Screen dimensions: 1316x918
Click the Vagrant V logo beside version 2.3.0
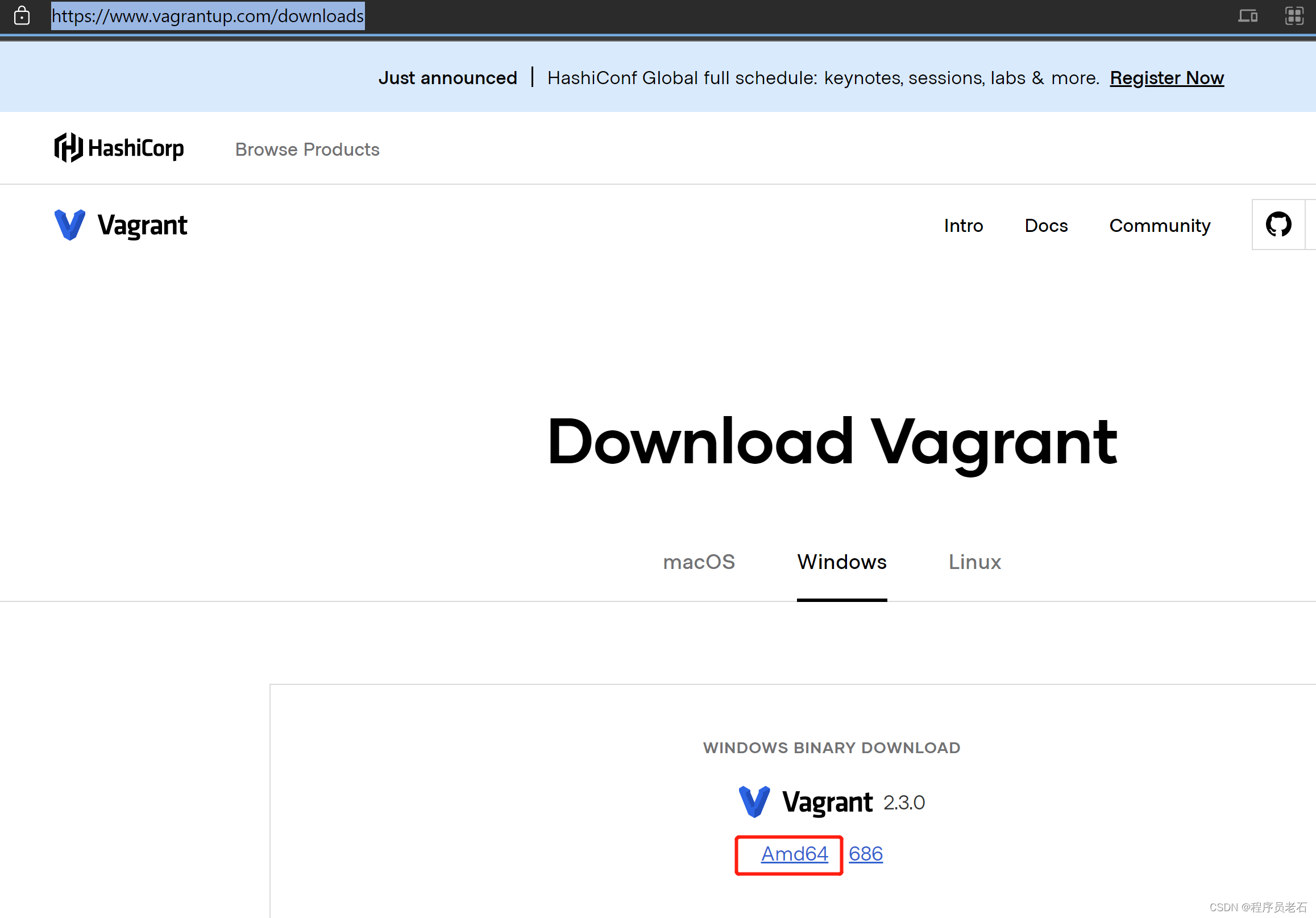tap(754, 801)
